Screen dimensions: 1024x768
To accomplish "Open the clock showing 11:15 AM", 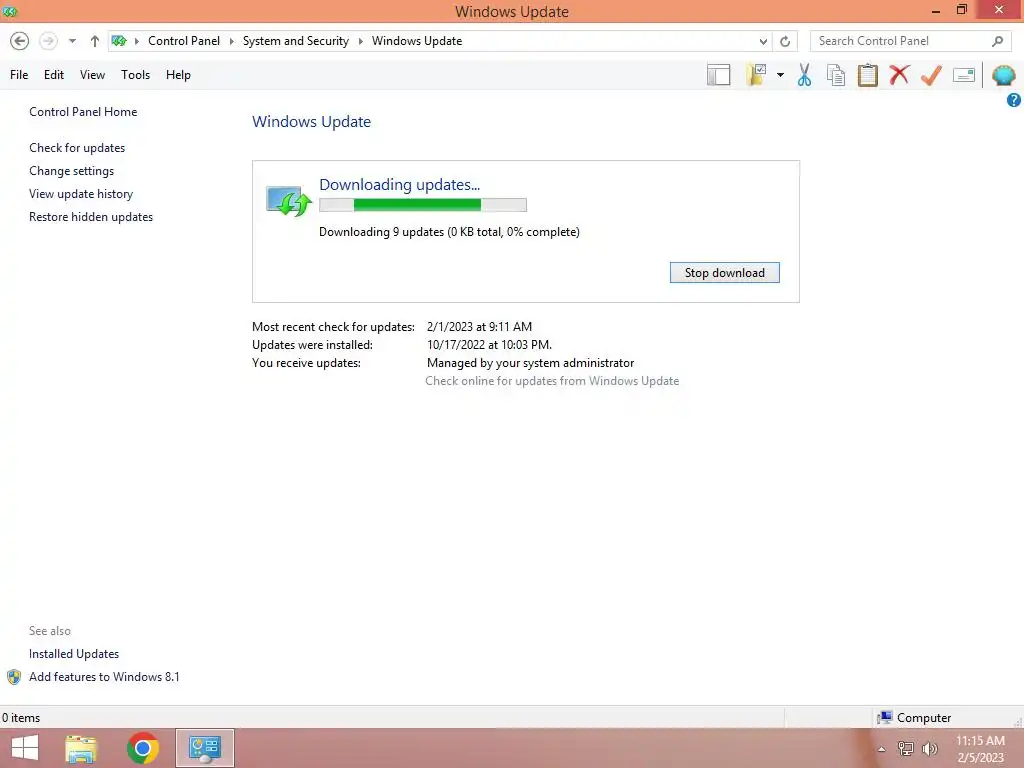I will pyautogui.click(x=980, y=749).
